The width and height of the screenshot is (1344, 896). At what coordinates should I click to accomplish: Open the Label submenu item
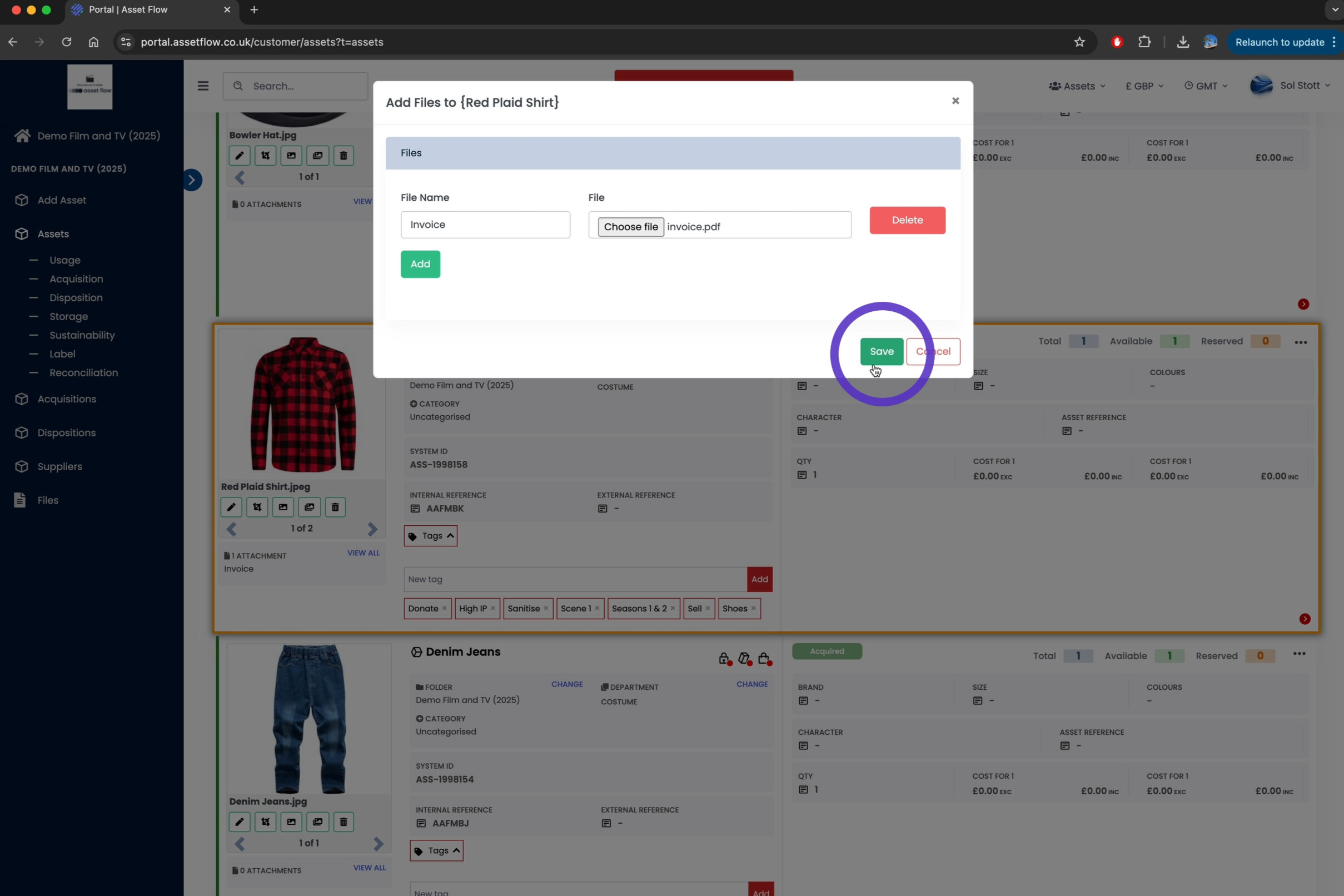pyautogui.click(x=62, y=354)
